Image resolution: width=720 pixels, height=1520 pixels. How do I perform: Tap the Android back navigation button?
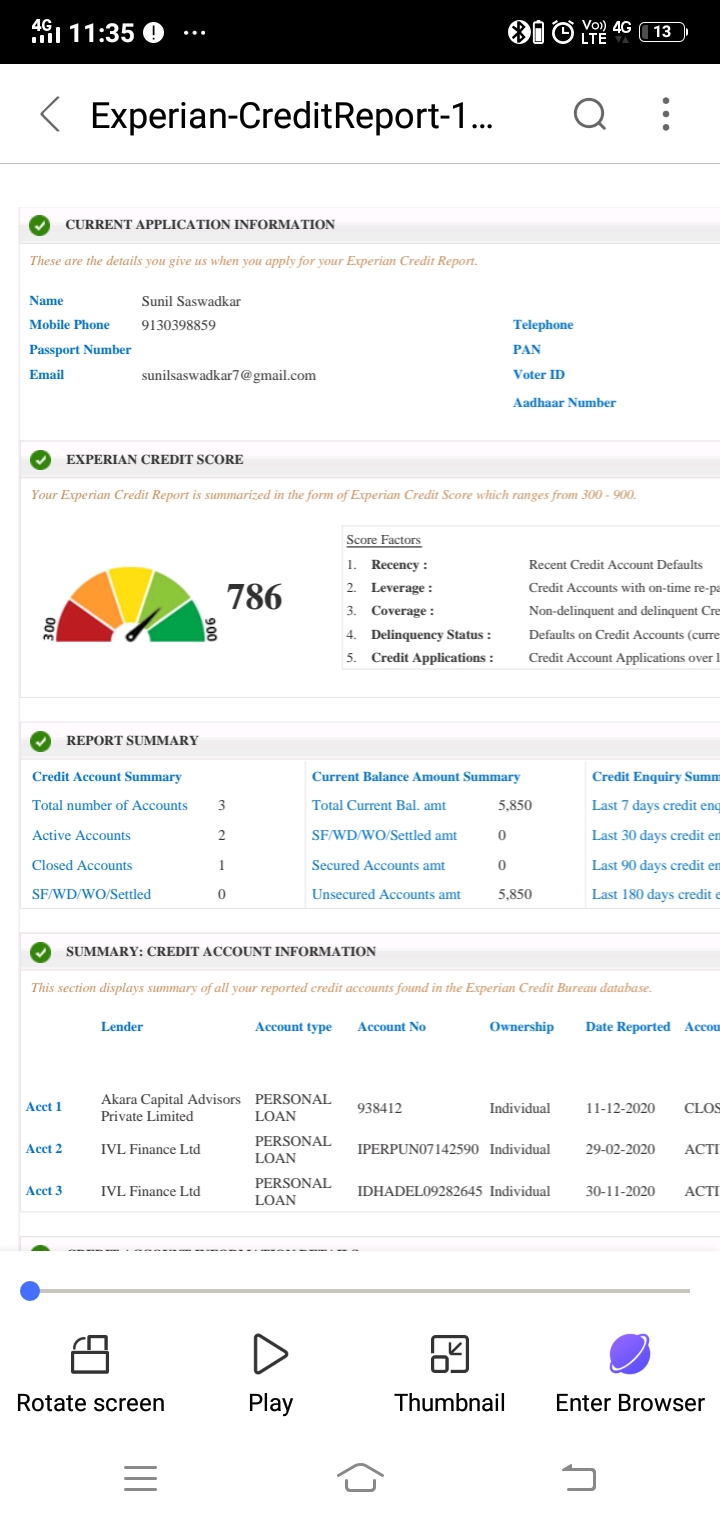coord(579,1476)
